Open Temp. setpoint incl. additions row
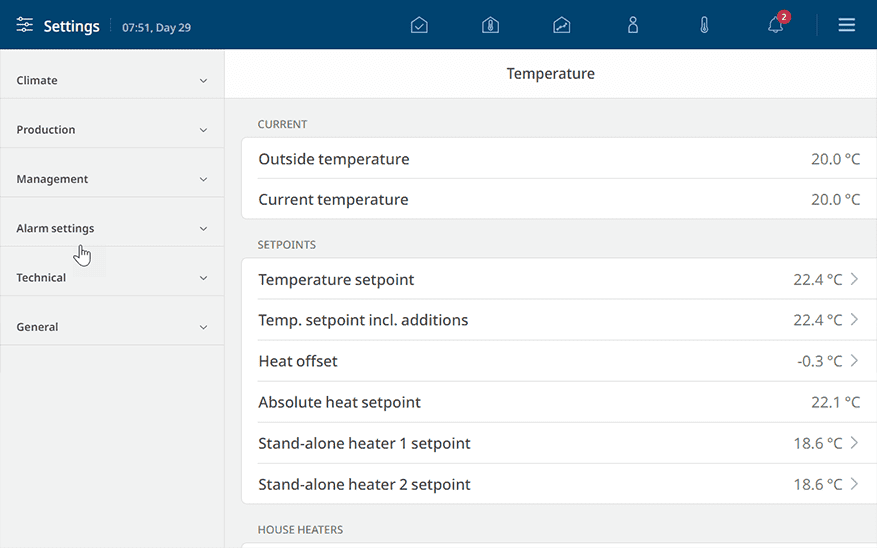The height and width of the screenshot is (548, 877). 559,320
